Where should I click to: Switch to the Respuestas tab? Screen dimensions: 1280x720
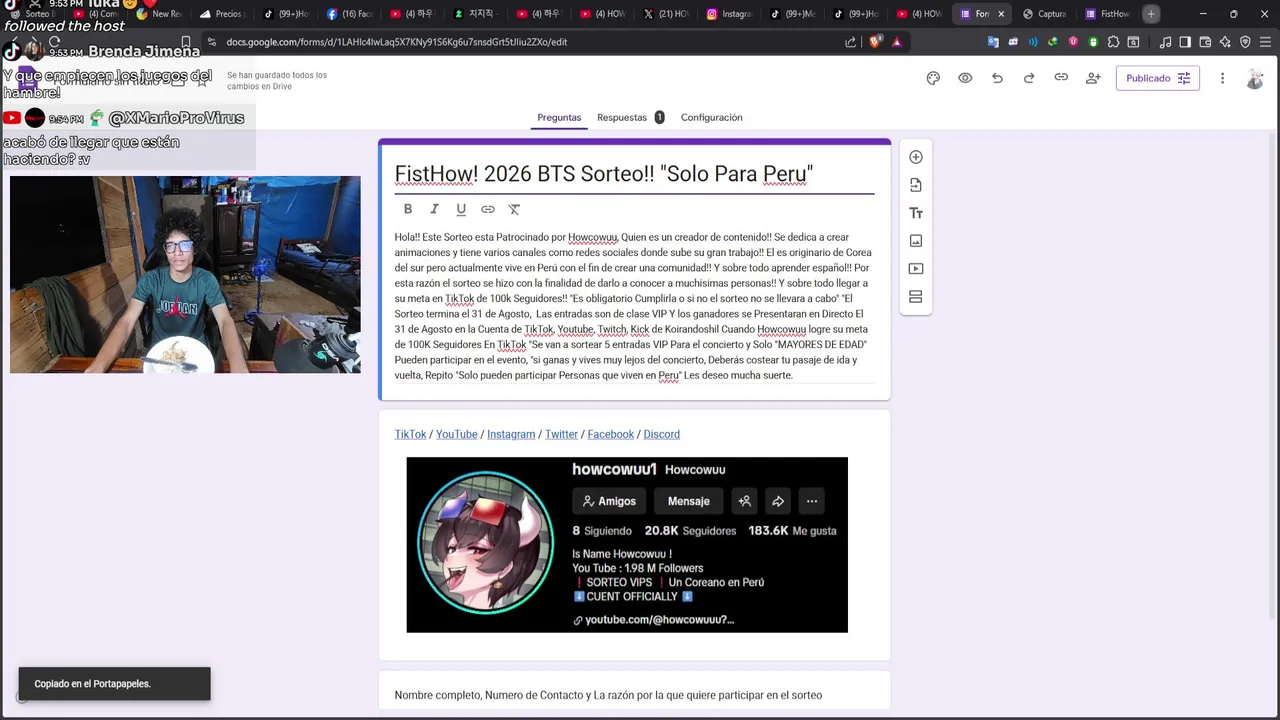630,117
